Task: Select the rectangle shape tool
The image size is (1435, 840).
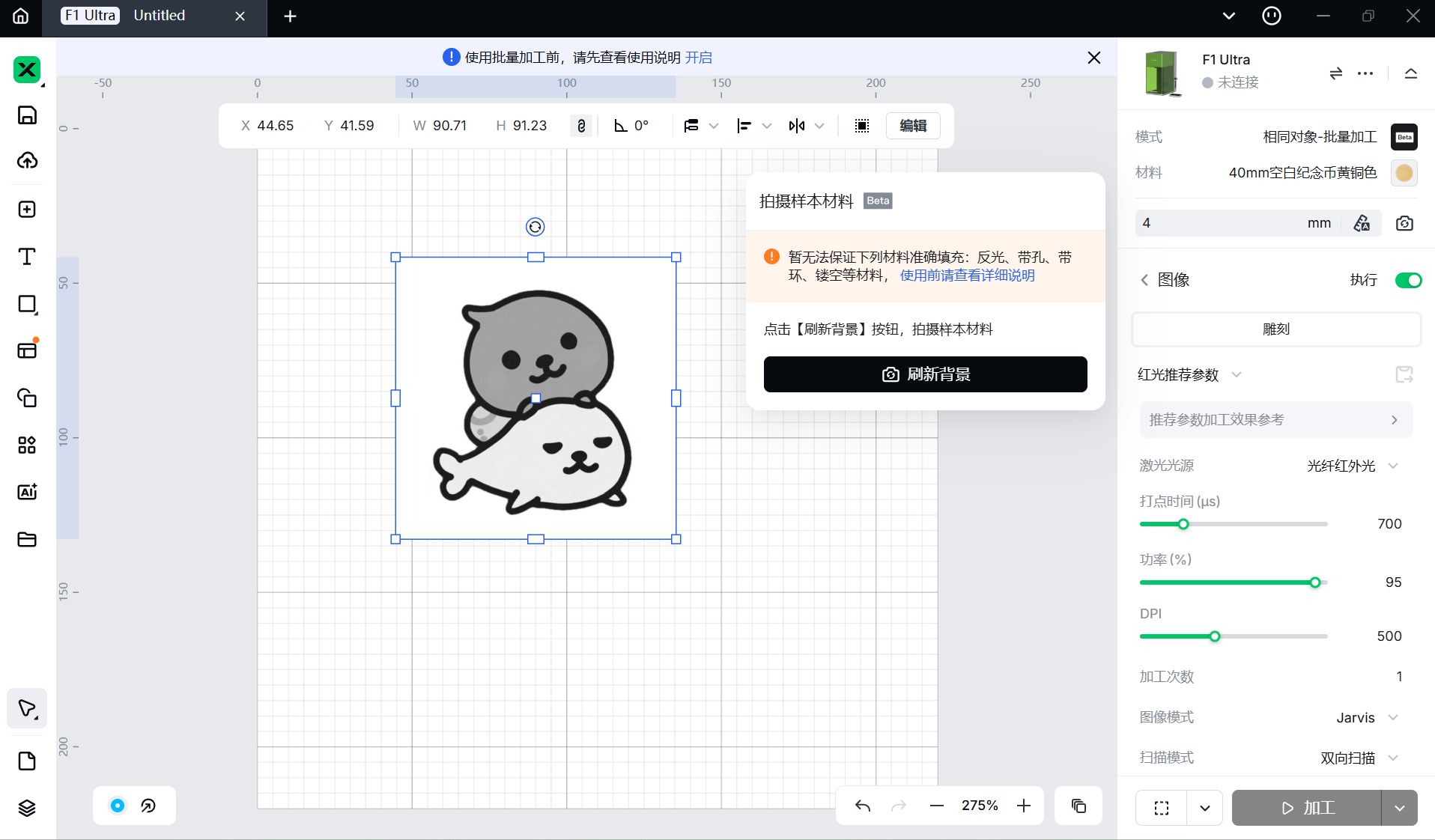Action: pyautogui.click(x=27, y=304)
